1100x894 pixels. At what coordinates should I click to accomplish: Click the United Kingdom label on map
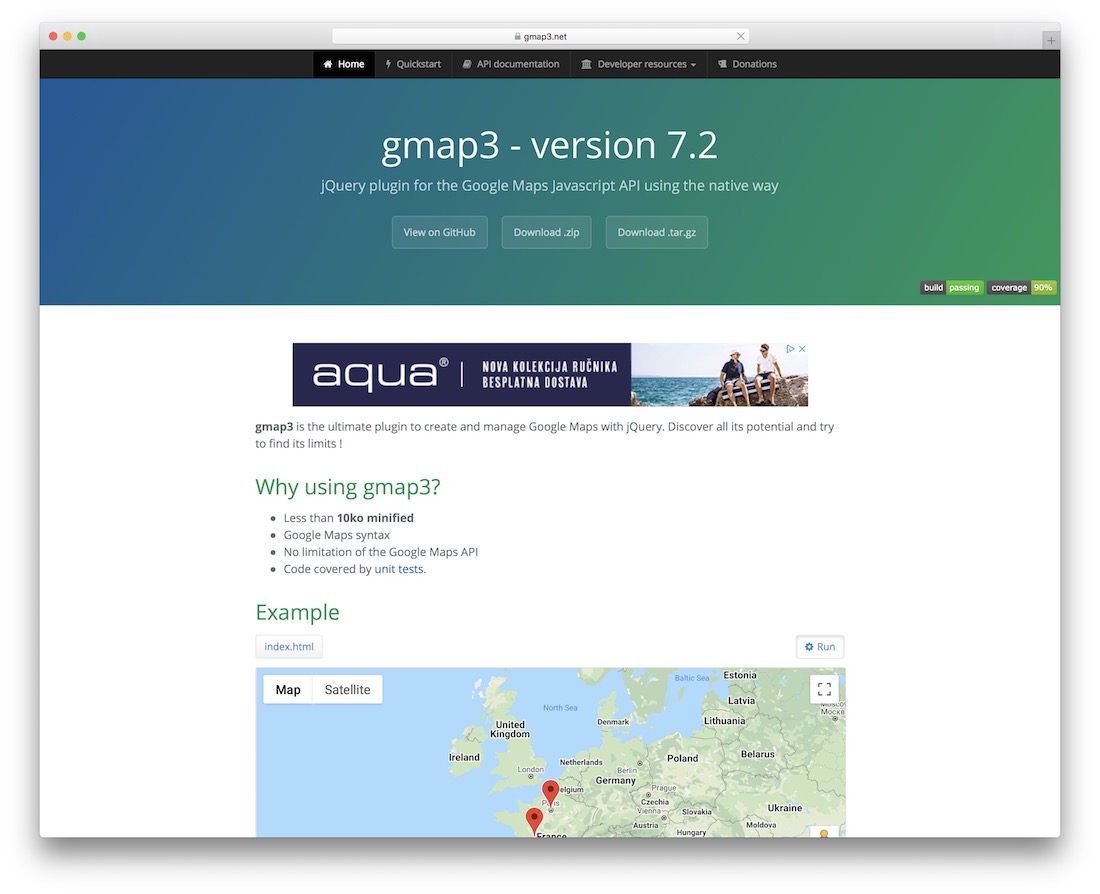click(x=510, y=729)
